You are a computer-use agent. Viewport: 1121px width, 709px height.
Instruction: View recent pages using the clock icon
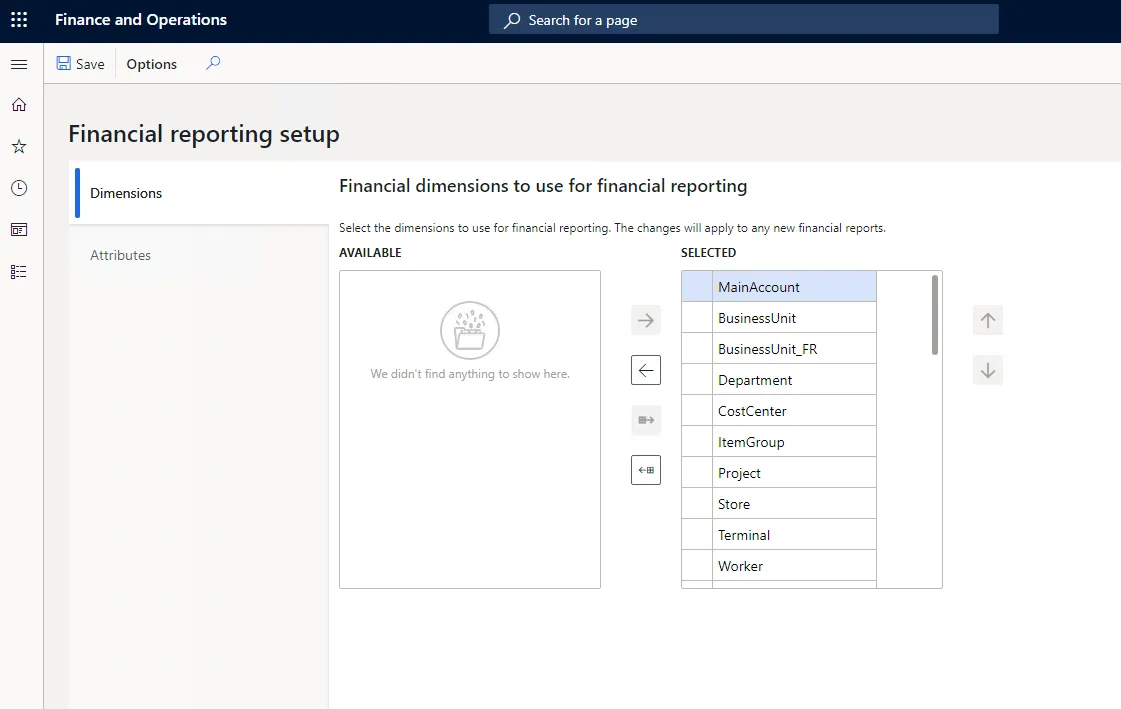click(18, 188)
